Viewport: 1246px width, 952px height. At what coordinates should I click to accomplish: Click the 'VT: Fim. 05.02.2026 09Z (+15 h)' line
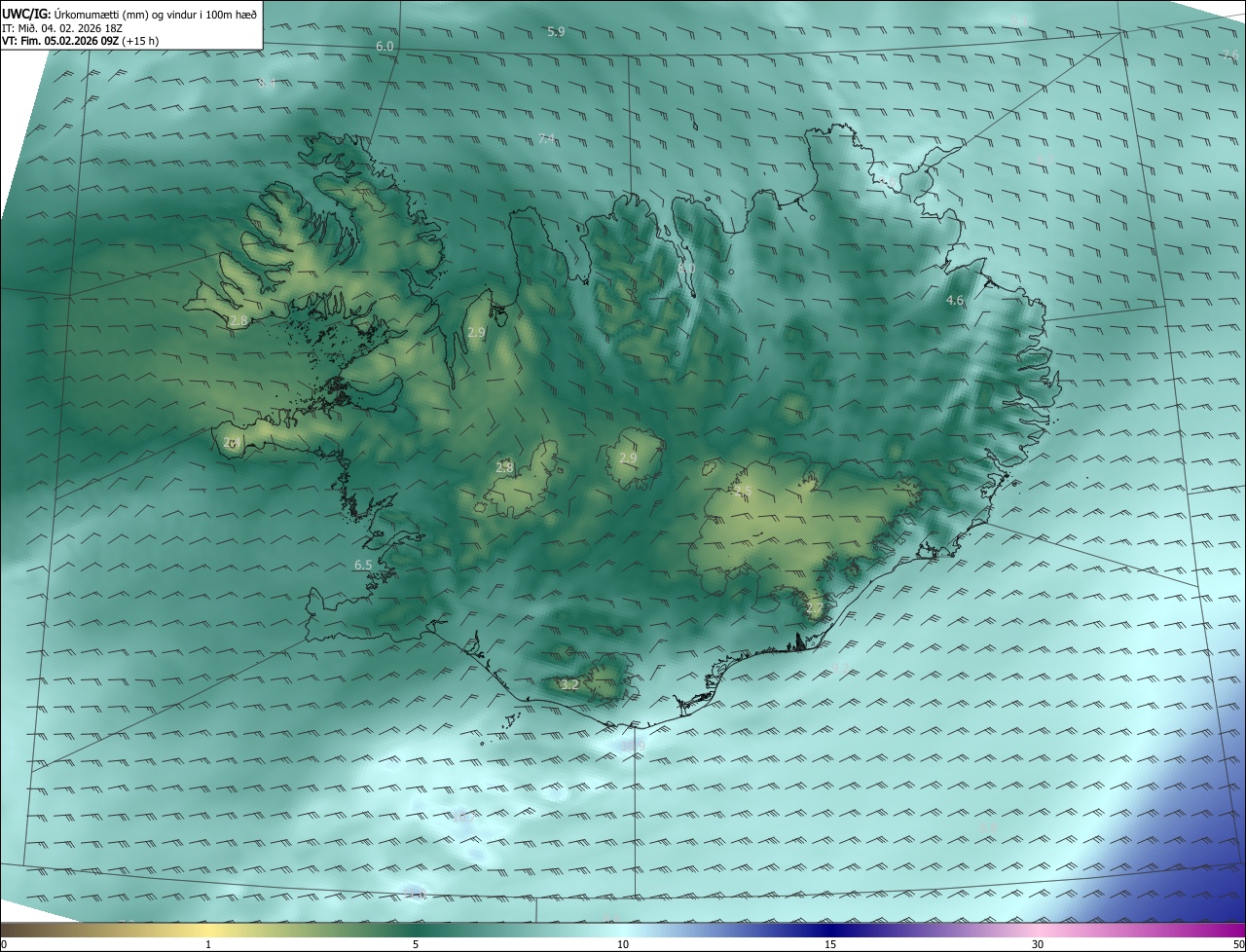click(80, 41)
